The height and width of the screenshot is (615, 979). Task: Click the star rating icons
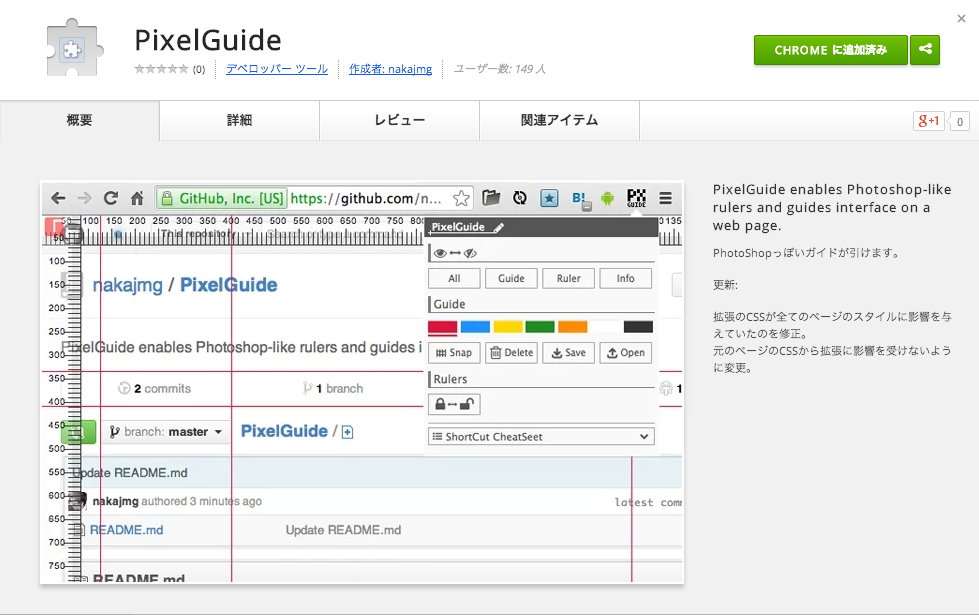pyautogui.click(x=161, y=69)
